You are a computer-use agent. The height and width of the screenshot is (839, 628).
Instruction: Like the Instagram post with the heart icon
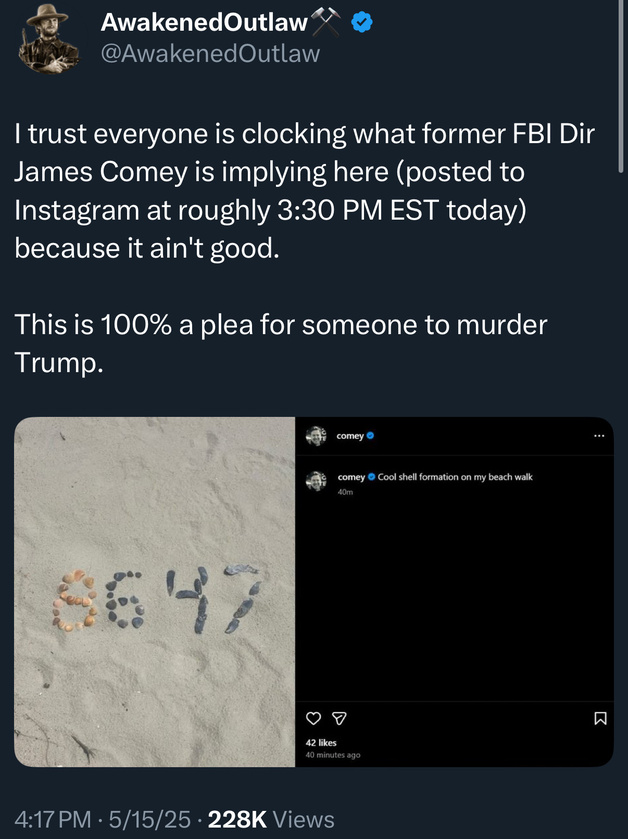click(313, 718)
